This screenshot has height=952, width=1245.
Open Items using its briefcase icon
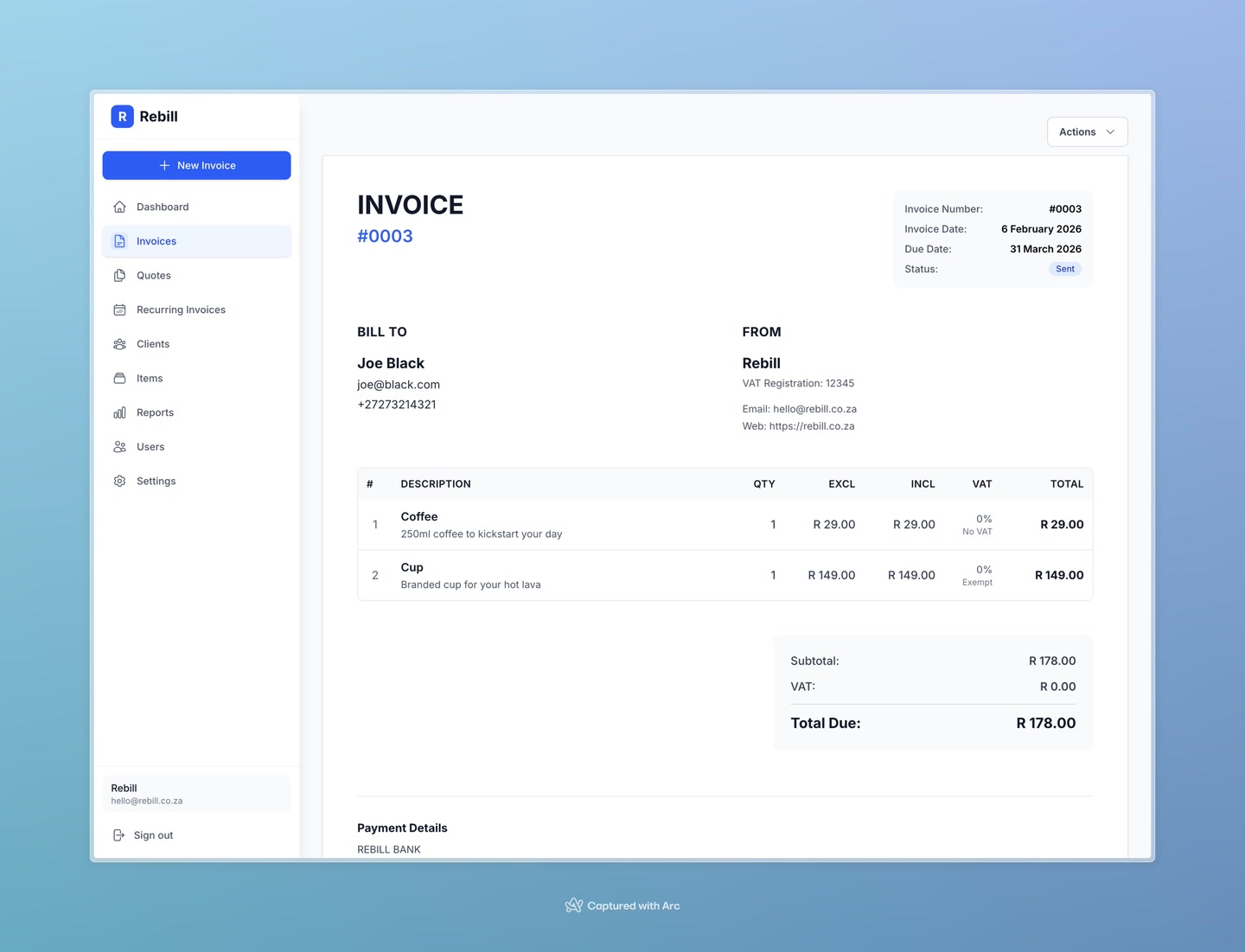point(119,378)
